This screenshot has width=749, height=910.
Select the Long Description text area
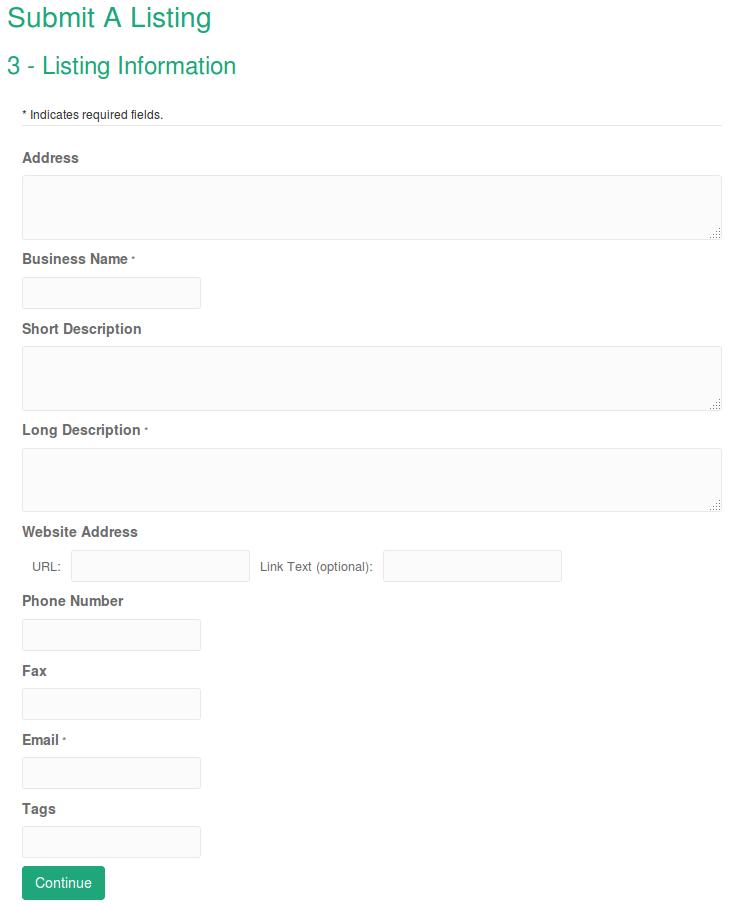(x=371, y=480)
